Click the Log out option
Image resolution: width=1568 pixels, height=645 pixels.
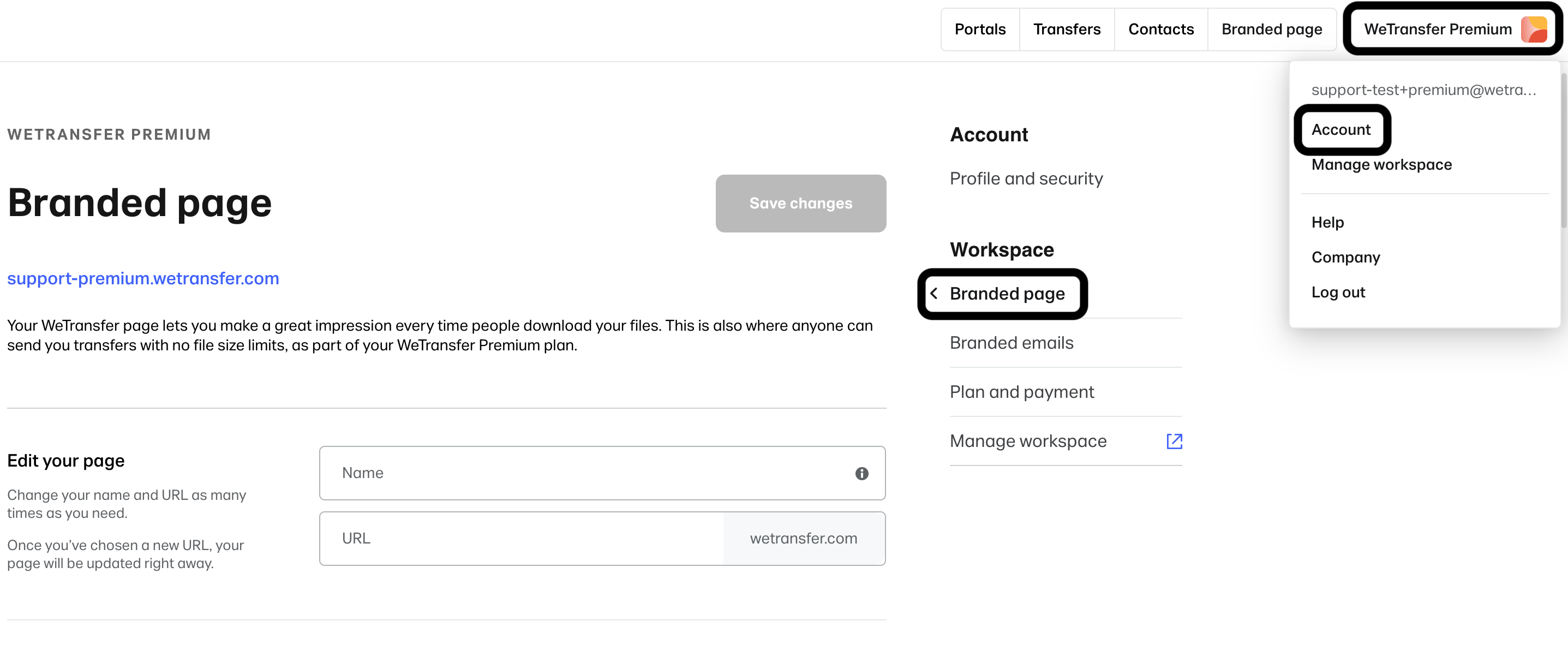(1341, 291)
